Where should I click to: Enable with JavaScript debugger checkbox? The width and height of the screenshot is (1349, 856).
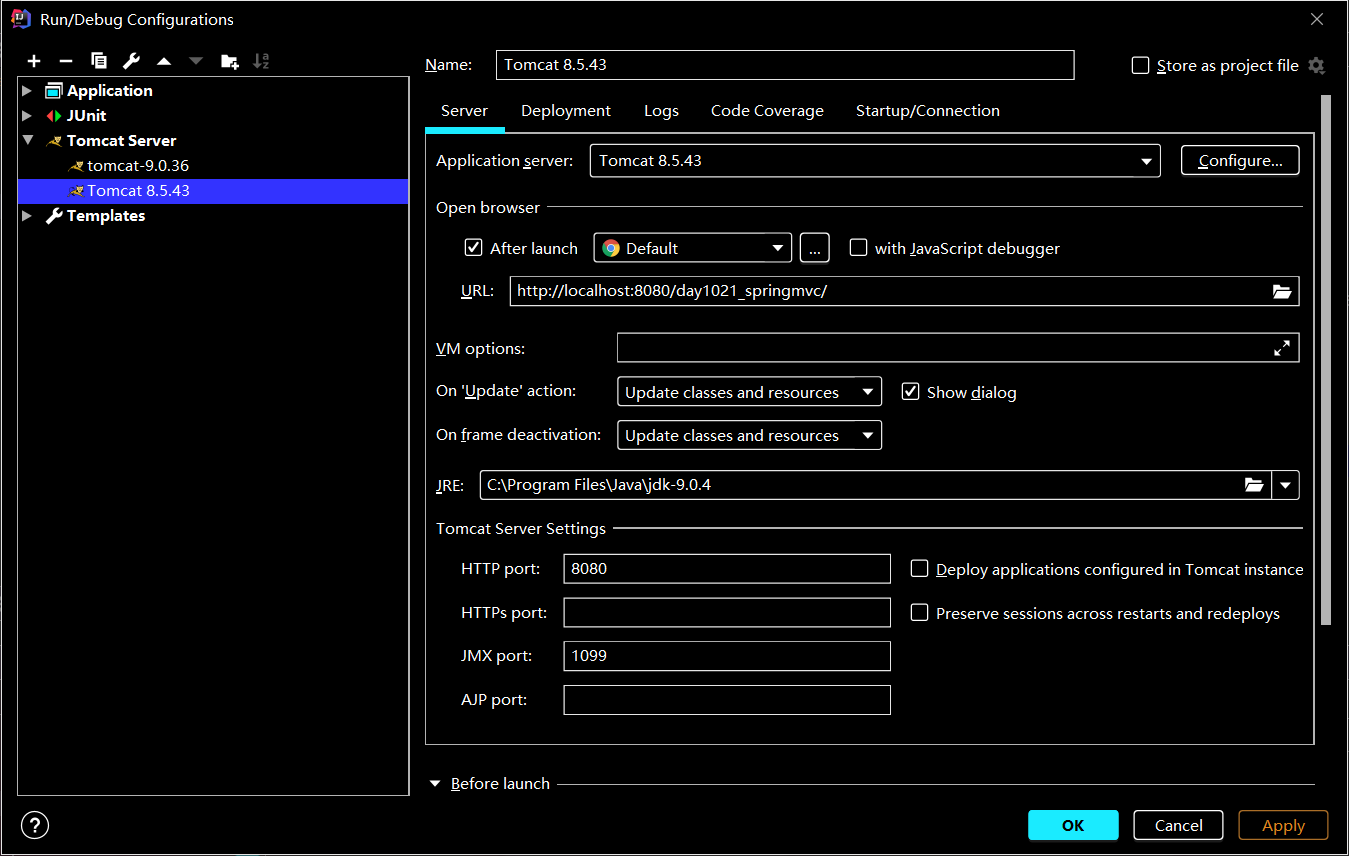tap(858, 248)
